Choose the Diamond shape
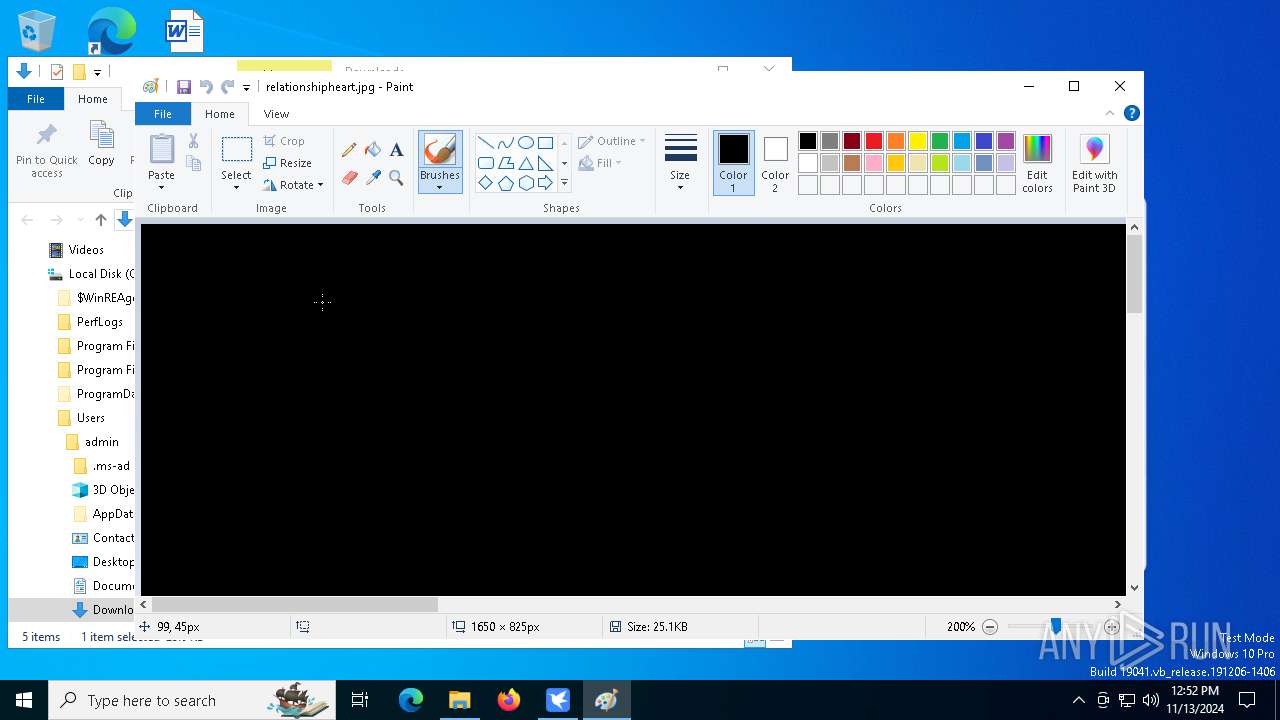This screenshot has height=720, width=1280. (485, 183)
